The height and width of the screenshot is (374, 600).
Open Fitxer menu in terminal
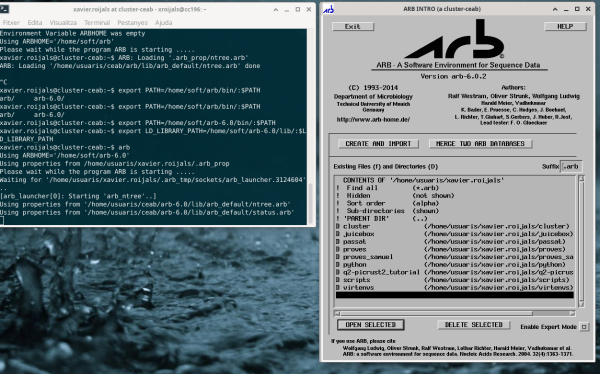pos(11,23)
